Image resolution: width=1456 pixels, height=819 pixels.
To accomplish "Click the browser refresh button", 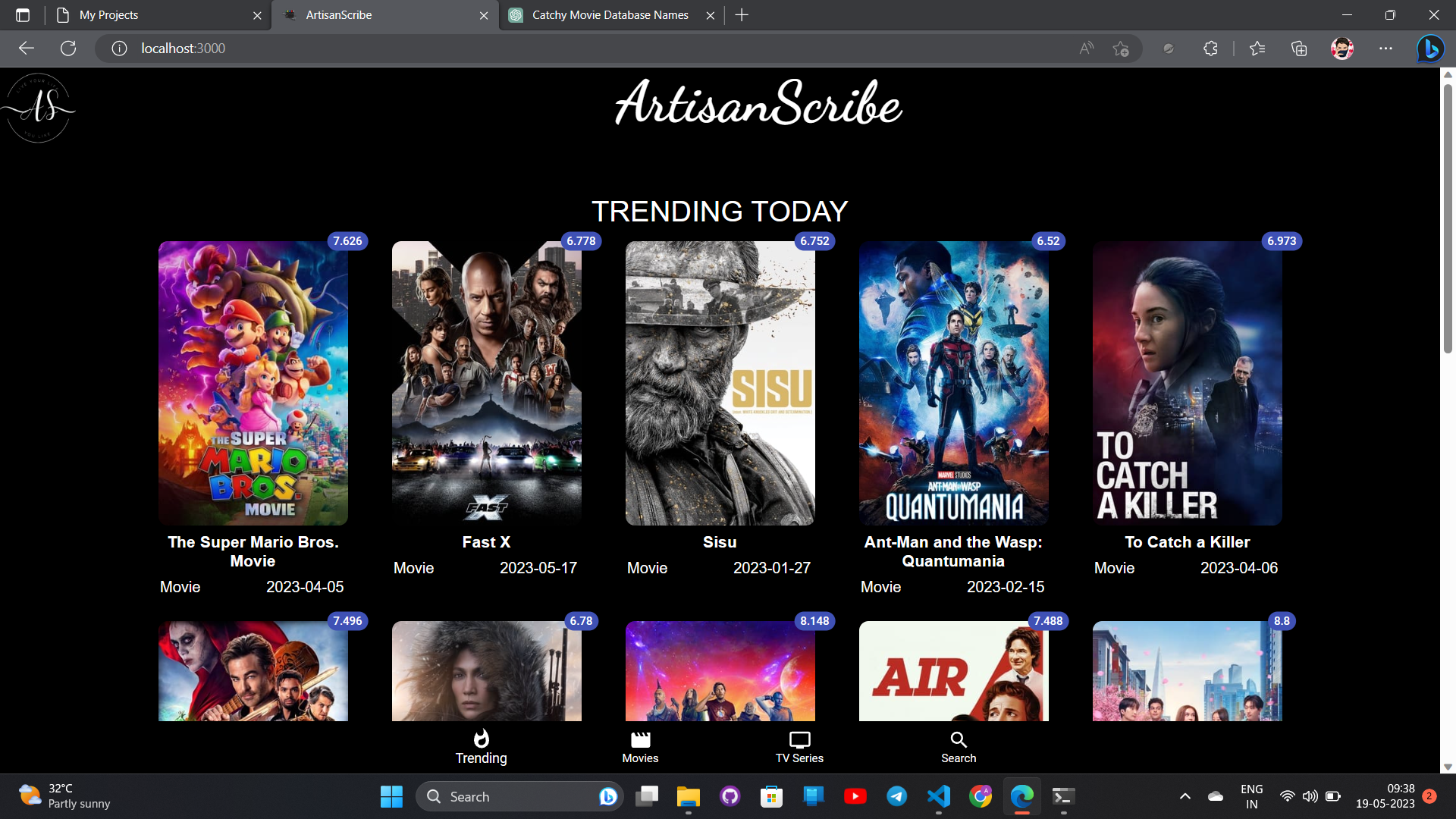I will coord(68,49).
